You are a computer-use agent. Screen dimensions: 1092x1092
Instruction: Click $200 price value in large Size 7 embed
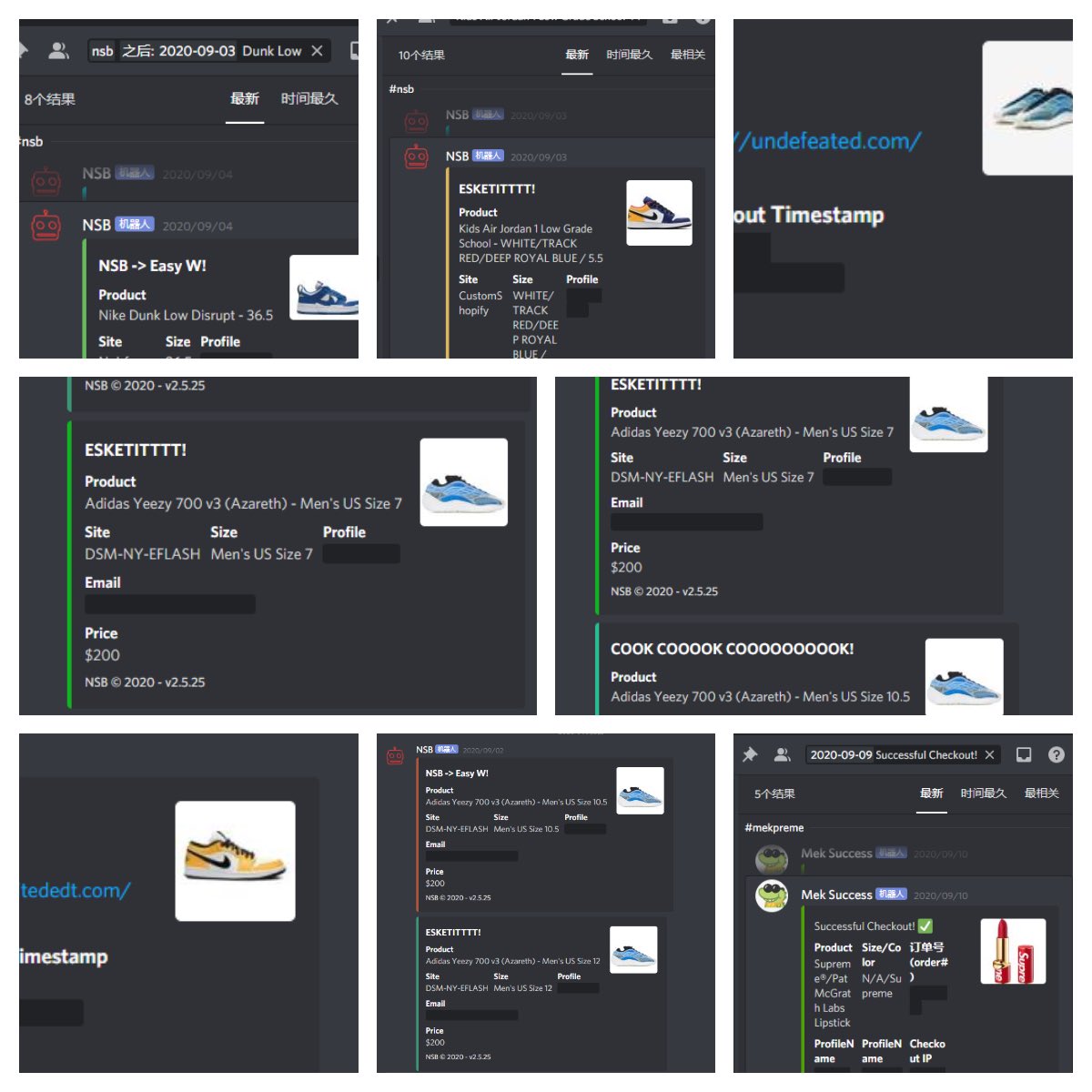click(x=102, y=655)
